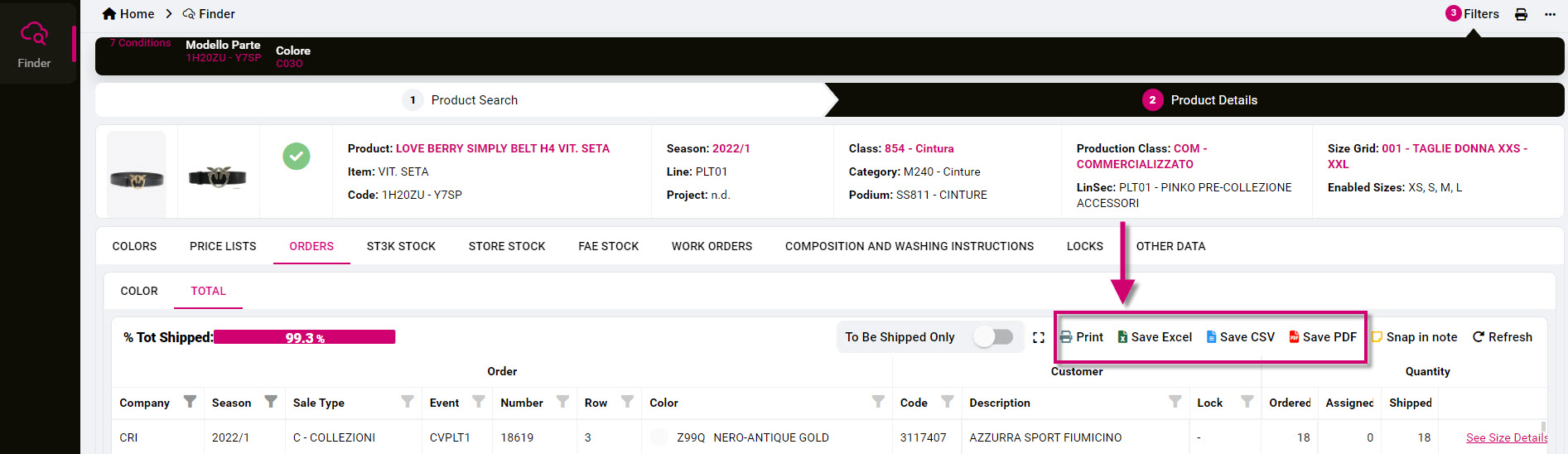Click the Home icon in breadcrumb
The height and width of the screenshot is (454, 1568).
click(109, 14)
